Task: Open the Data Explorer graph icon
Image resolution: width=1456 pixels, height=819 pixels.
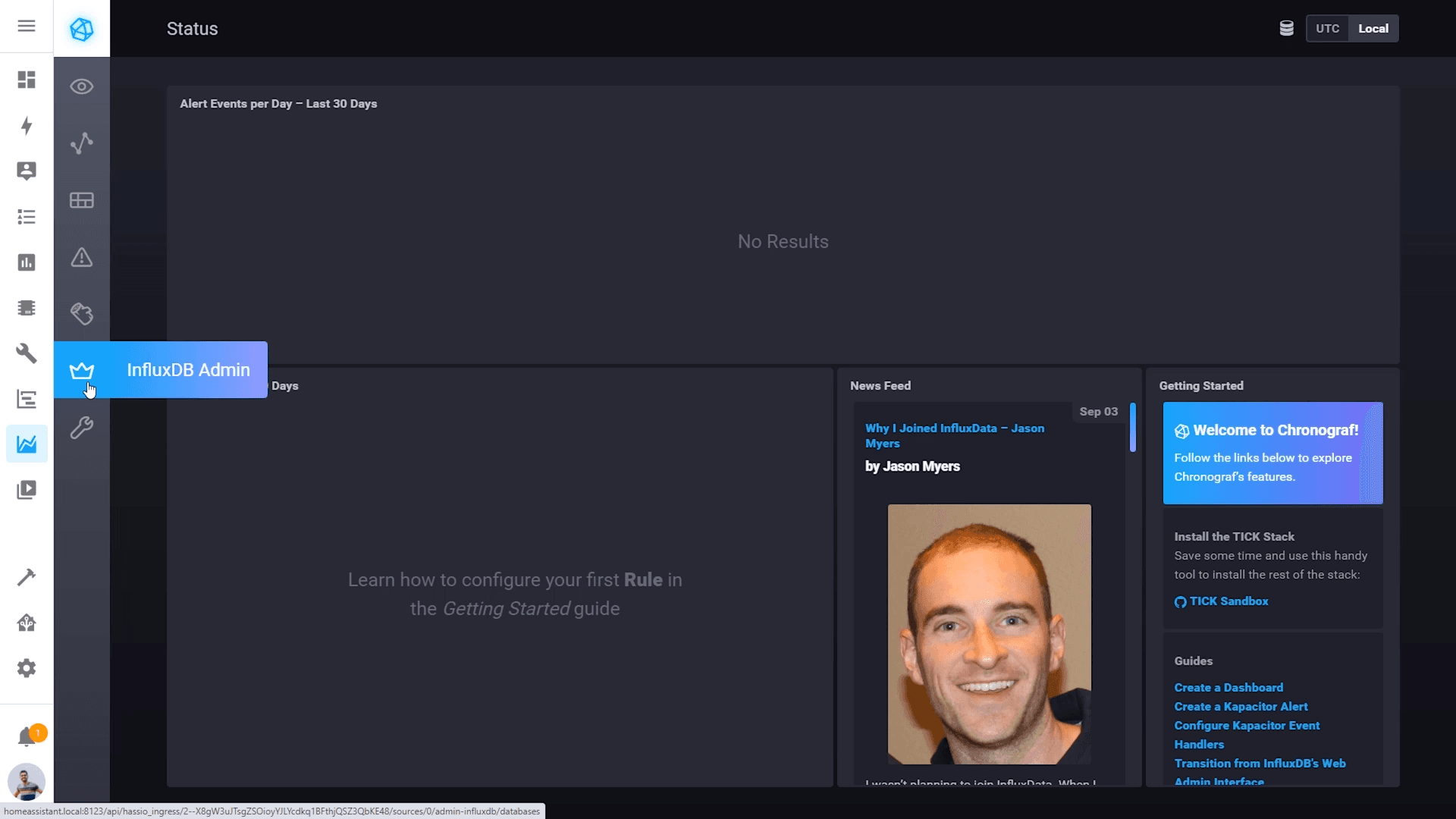Action: (82, 143)
